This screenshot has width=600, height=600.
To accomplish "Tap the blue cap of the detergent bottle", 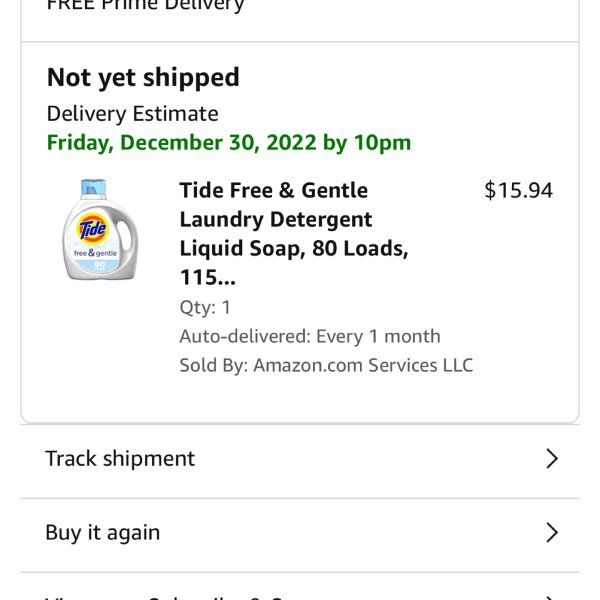I will pyautogui.click(x=93, y=188).
